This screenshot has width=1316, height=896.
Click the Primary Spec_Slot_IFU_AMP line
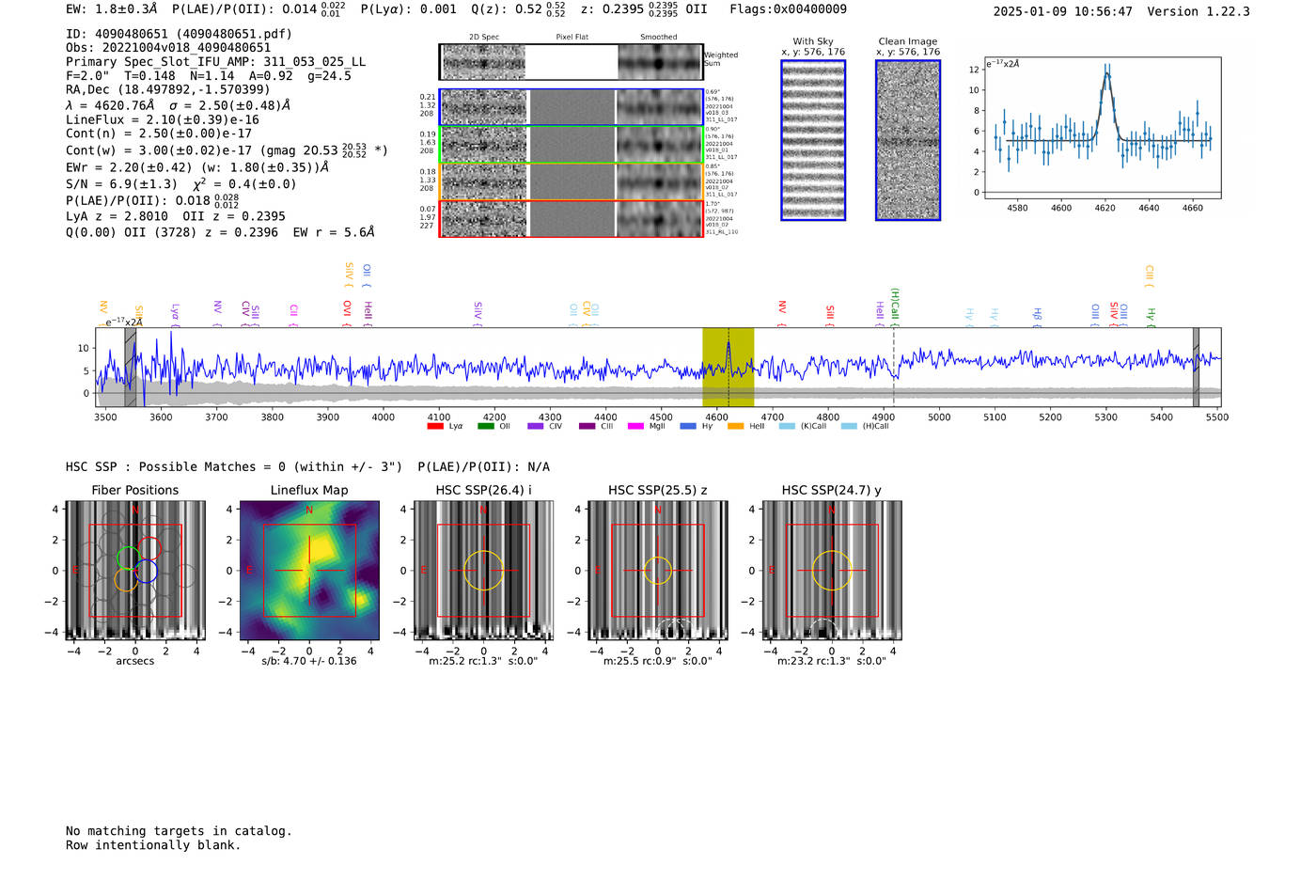coord(215,62)
